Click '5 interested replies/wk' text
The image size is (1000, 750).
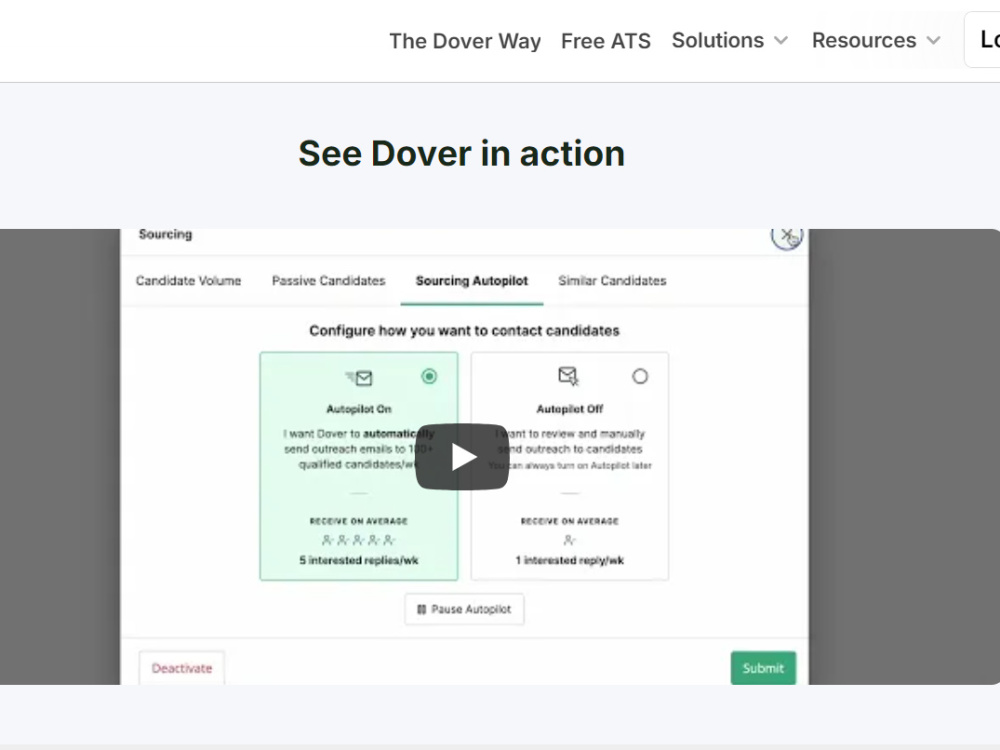(359, 560)
